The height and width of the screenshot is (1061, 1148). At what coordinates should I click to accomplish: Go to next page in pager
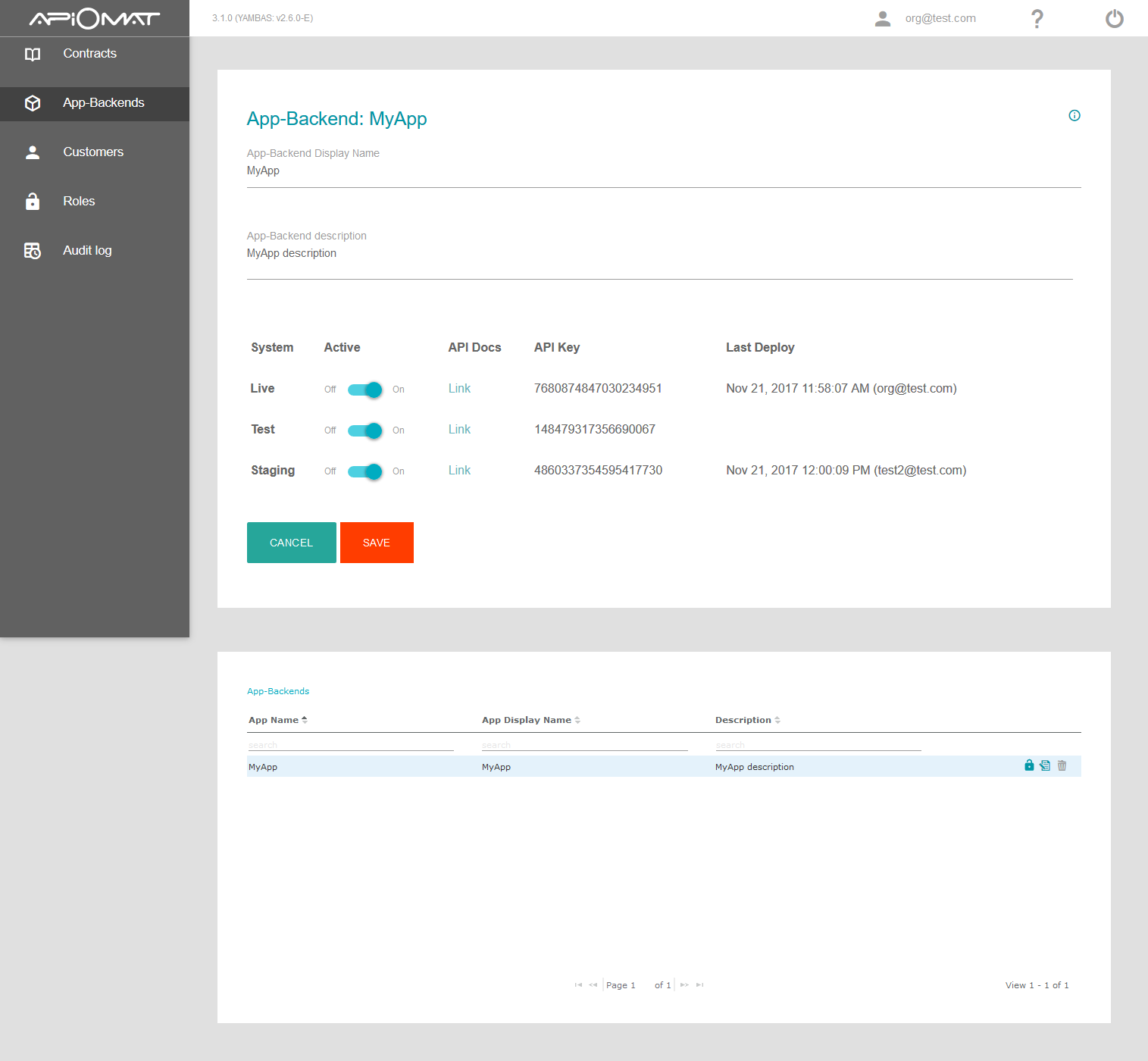click(x=684, y=985)
